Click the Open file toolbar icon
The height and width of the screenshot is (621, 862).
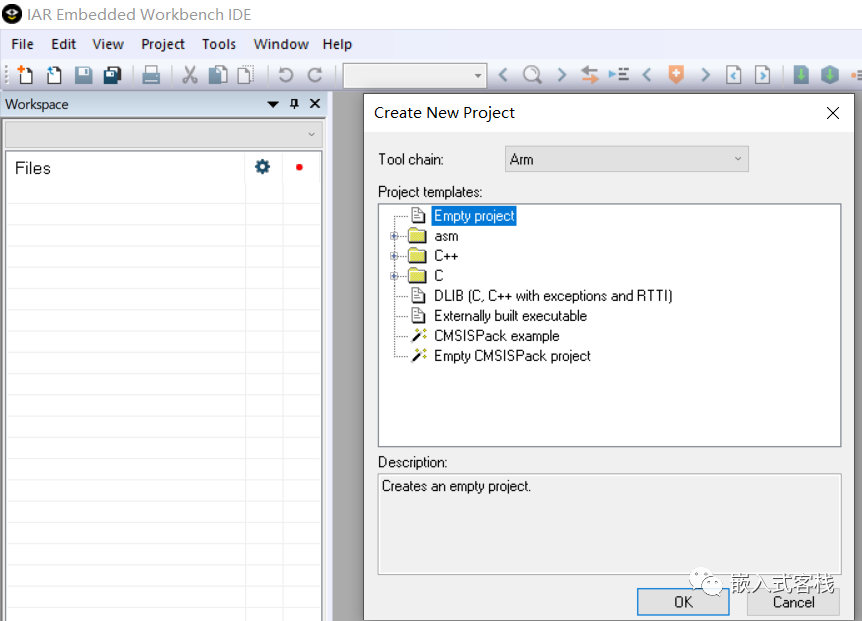coord(54,75)
